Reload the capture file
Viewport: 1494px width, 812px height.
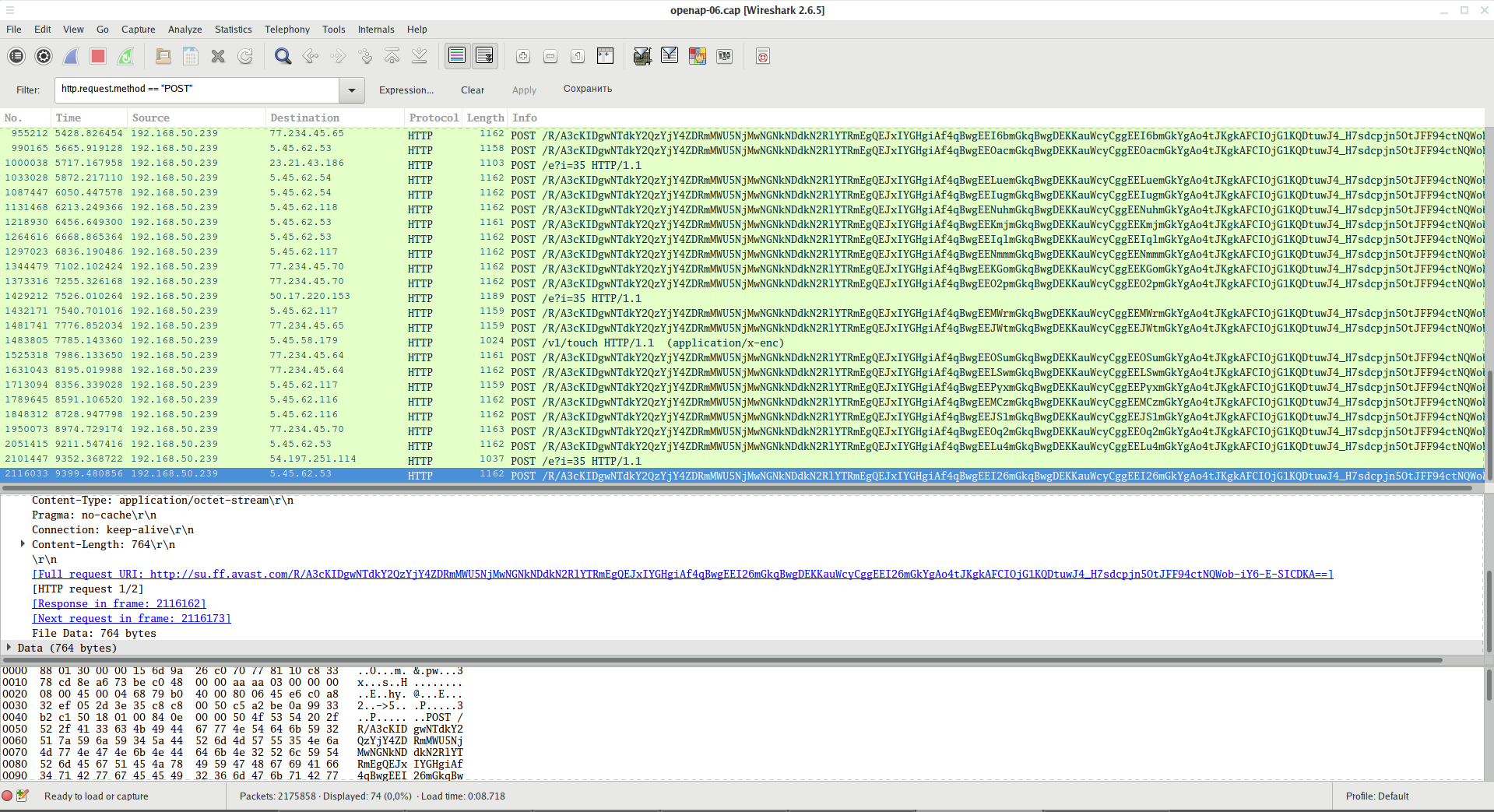245,56
